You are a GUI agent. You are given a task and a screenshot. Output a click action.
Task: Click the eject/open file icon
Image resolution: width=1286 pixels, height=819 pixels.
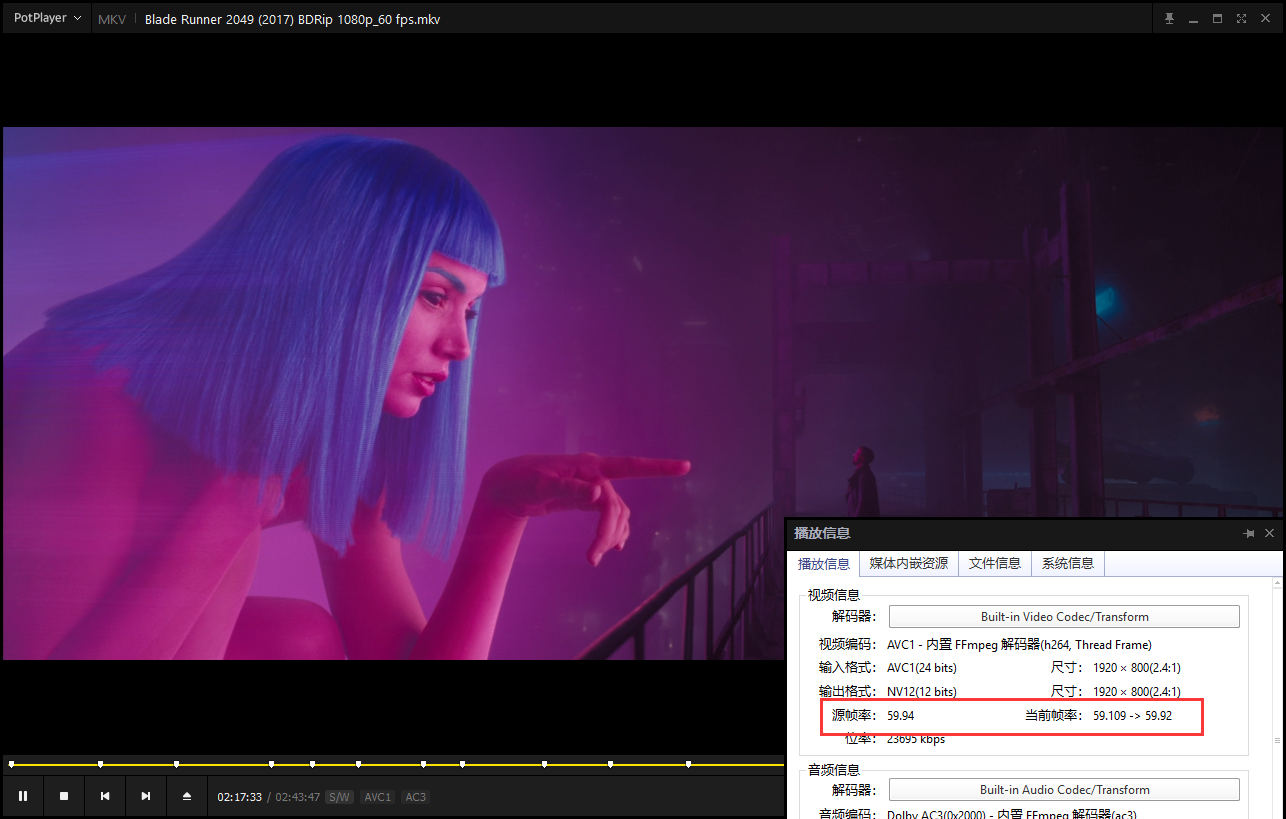186,796
